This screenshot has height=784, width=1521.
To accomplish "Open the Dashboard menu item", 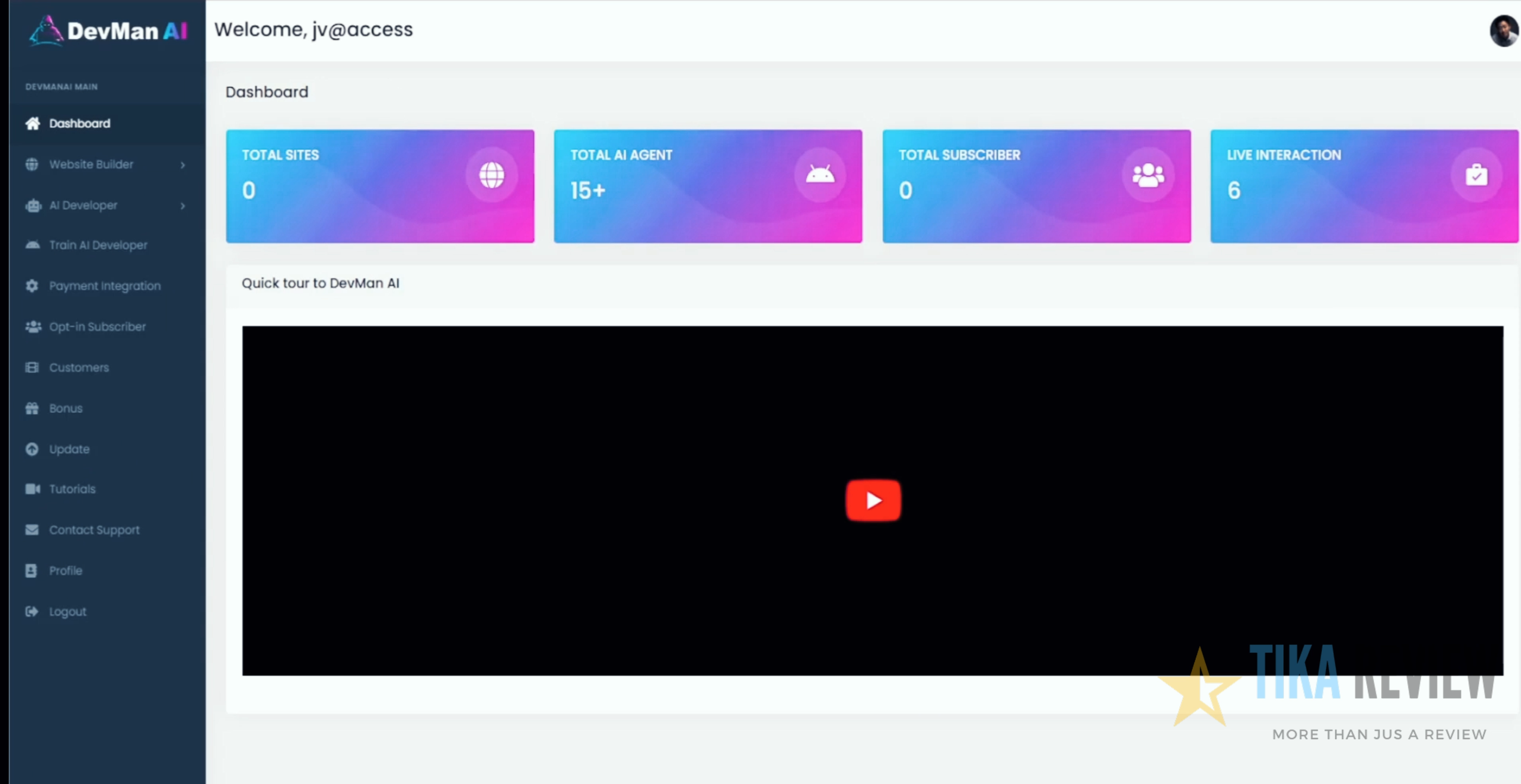I will coord(108,123).
